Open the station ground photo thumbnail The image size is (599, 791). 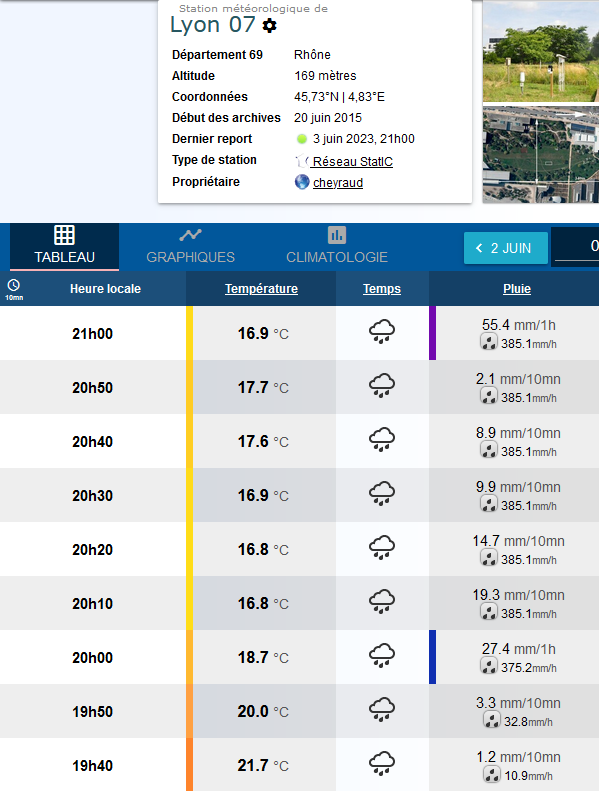pyautogui.click(x=541, y=51)
